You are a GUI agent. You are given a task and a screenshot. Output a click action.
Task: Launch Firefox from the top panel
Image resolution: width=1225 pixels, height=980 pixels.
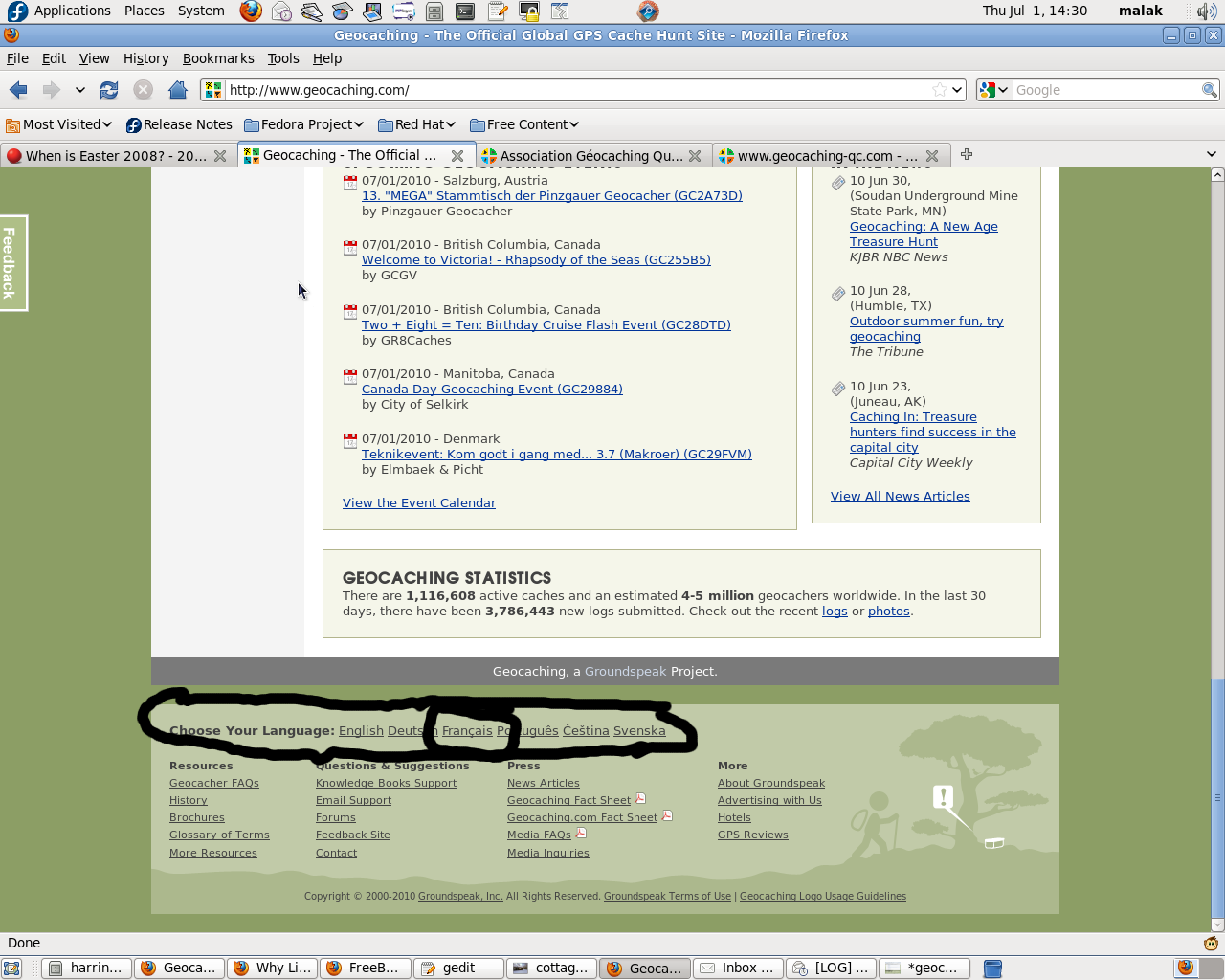point(251,11)
